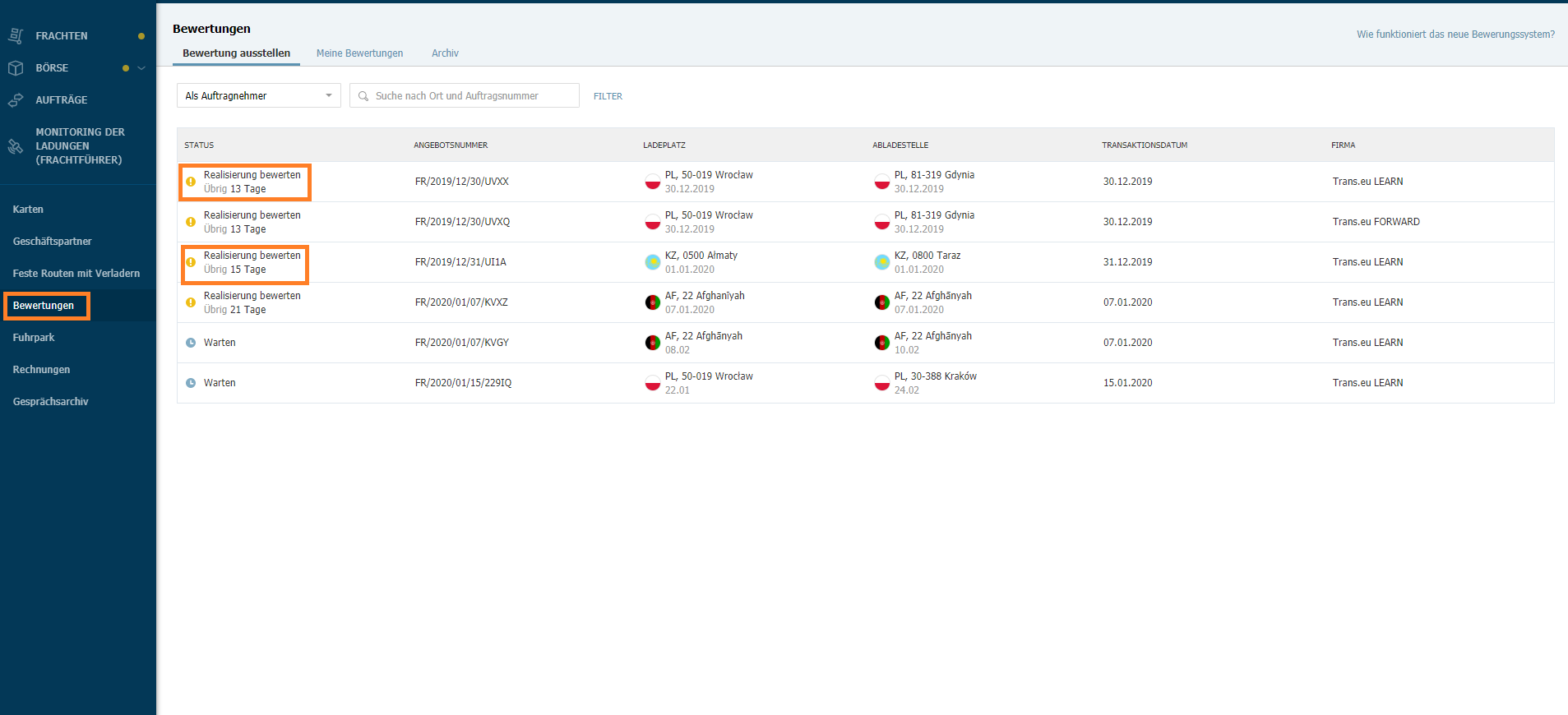Click the warning icon for FR/2019/12/31/UI1A
1568x715 pixels.
point(191,262)
